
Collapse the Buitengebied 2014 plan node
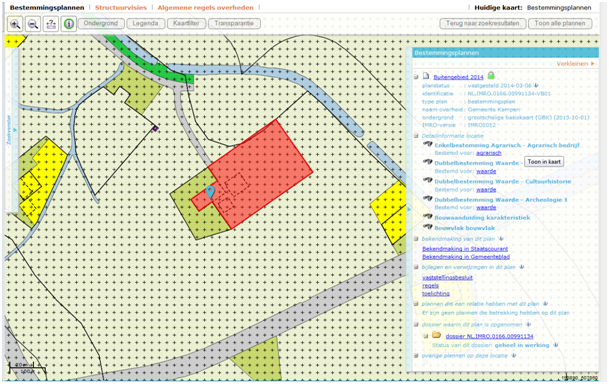[416, 77]
